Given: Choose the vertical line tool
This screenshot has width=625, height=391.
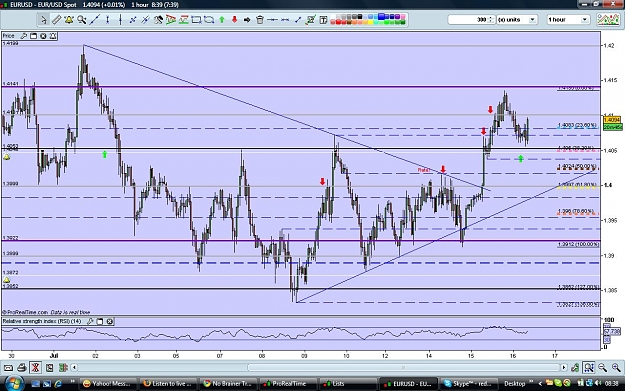Looking at the screenshot, I should tap(120, 20).
